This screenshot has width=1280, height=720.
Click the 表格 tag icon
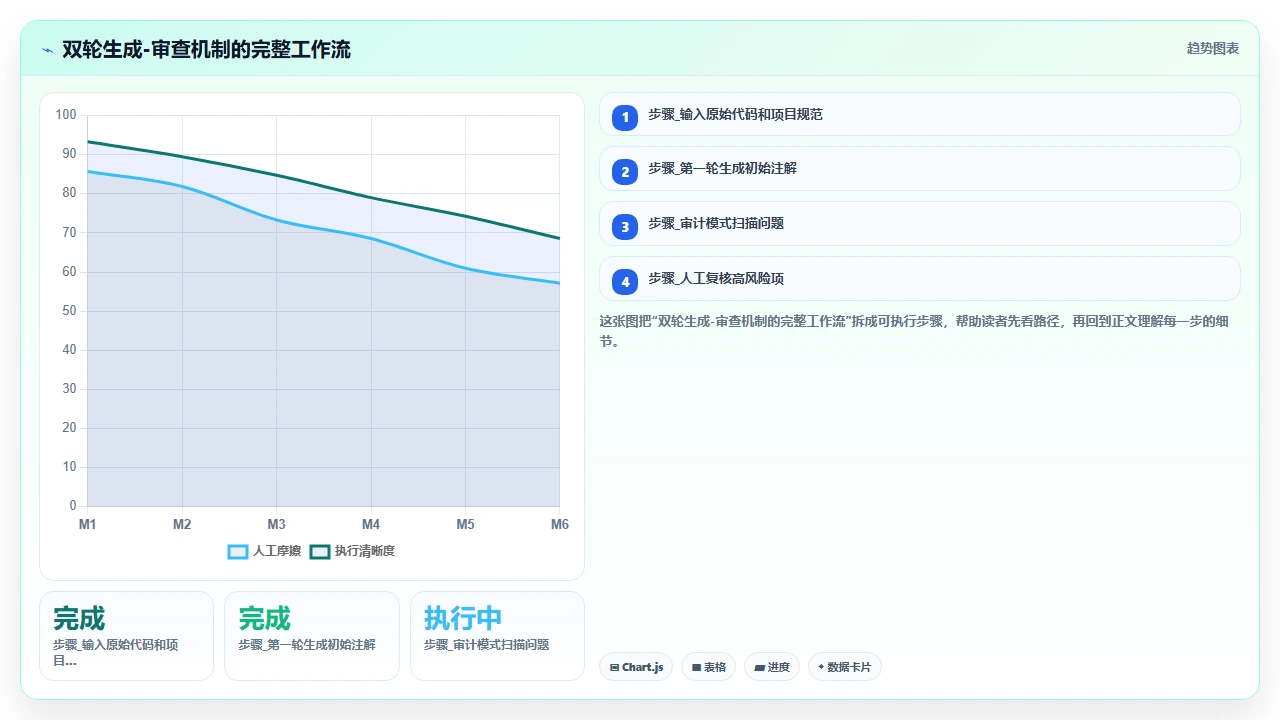[696, 667]
